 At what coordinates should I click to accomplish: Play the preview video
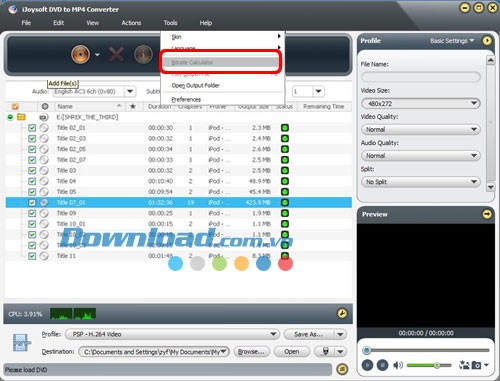click(x=367, y=365)
